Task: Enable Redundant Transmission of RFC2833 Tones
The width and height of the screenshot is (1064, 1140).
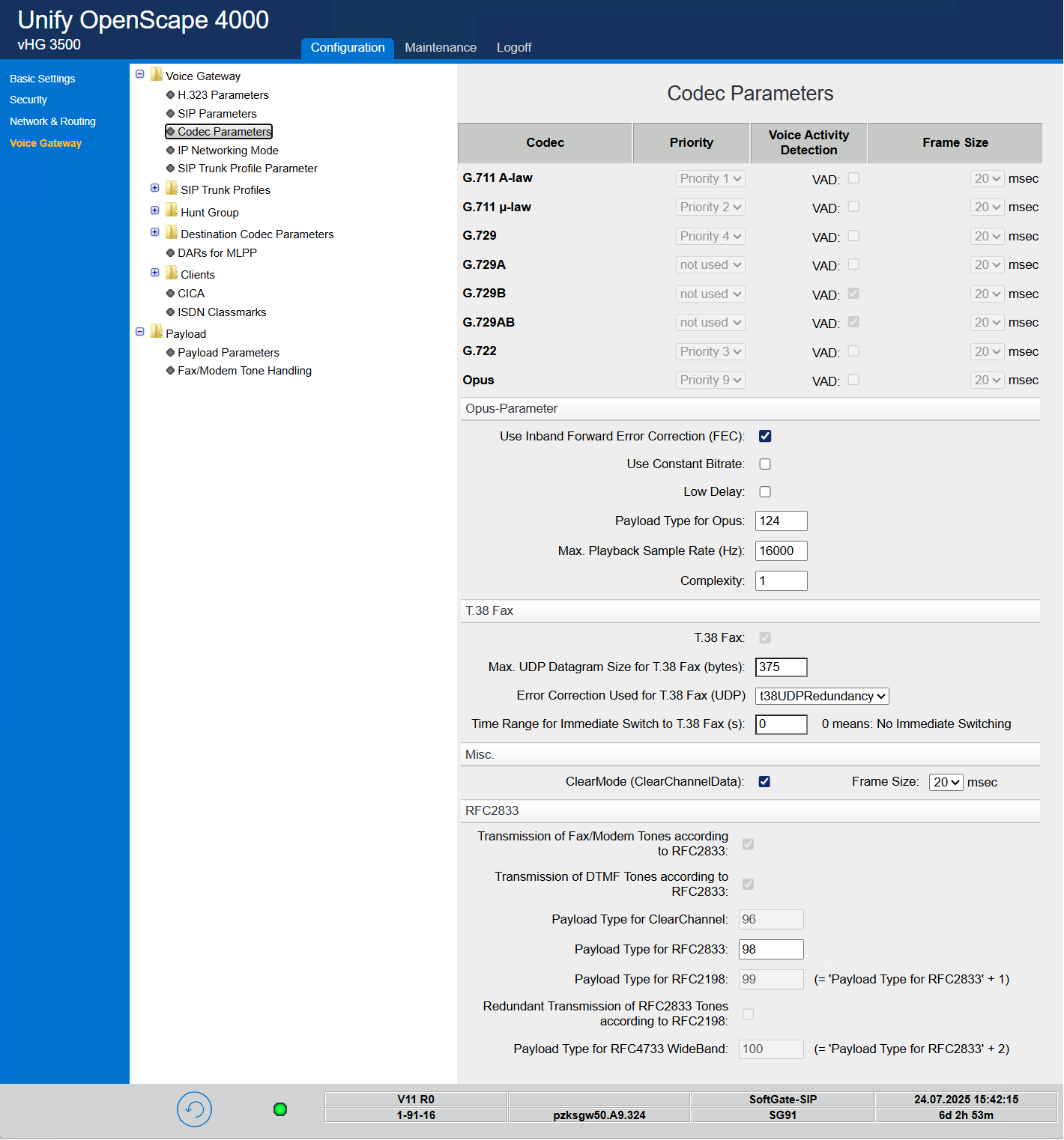Action: click(x=747, y=1014)
